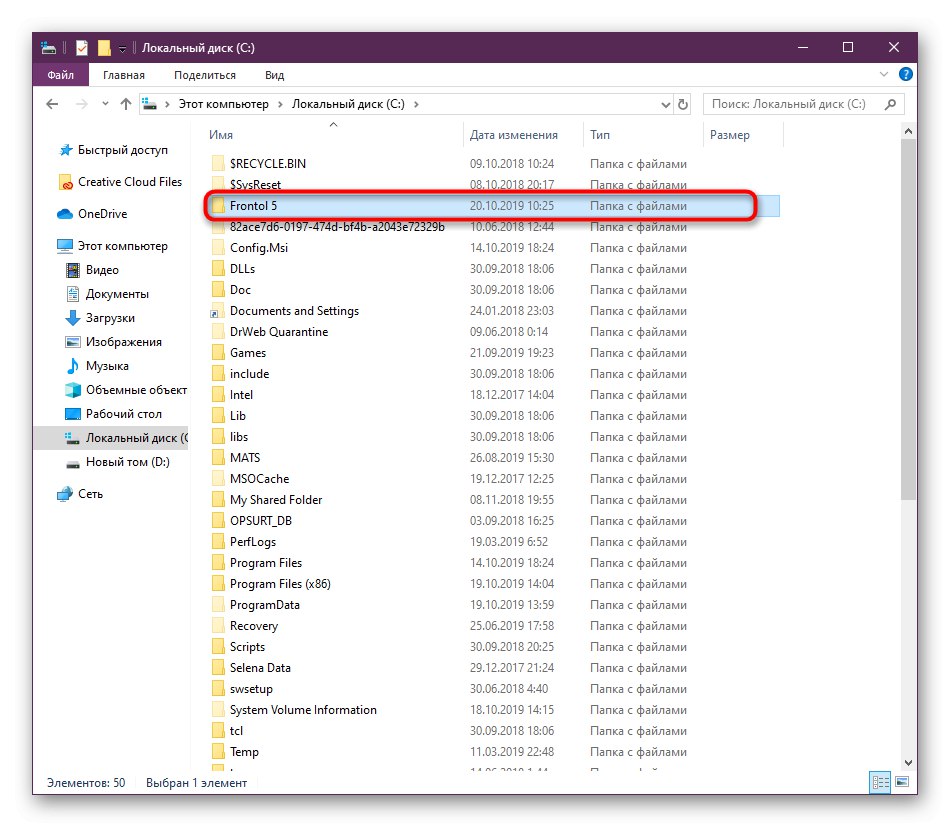
Task: Sort by the Размер column header
Action: coord(729,135)
